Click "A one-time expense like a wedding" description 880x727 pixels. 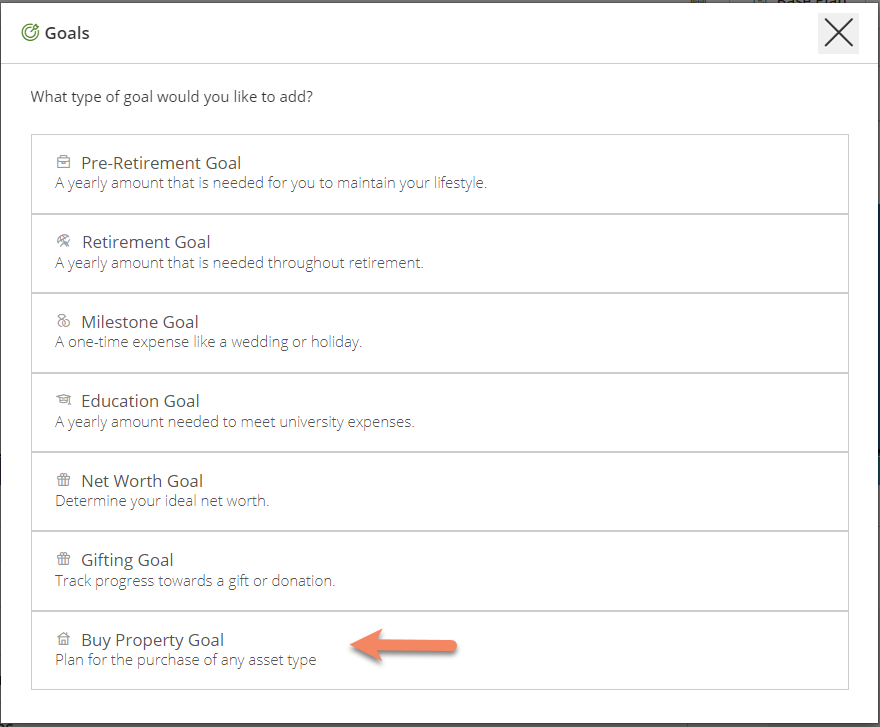(208, 342)
